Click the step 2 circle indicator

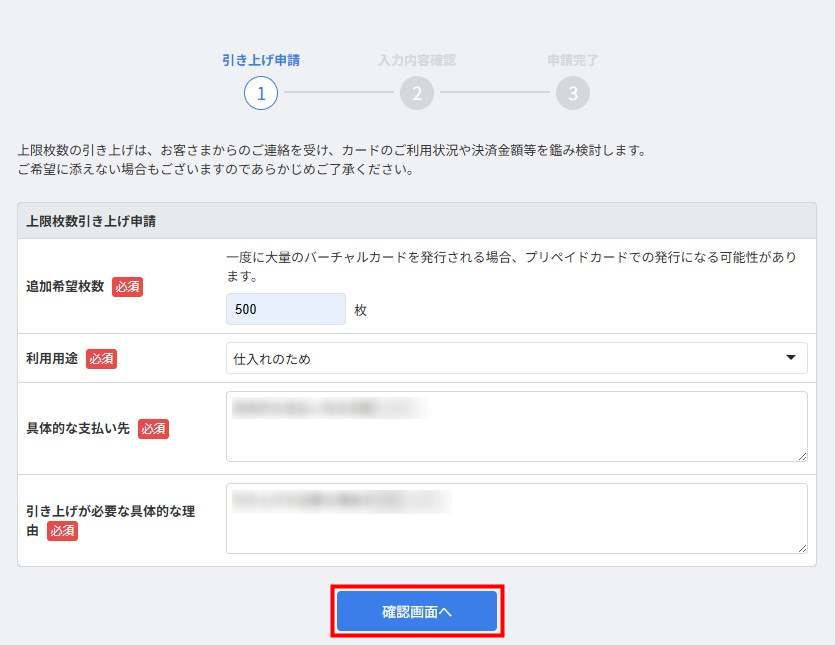pos(417,93)
